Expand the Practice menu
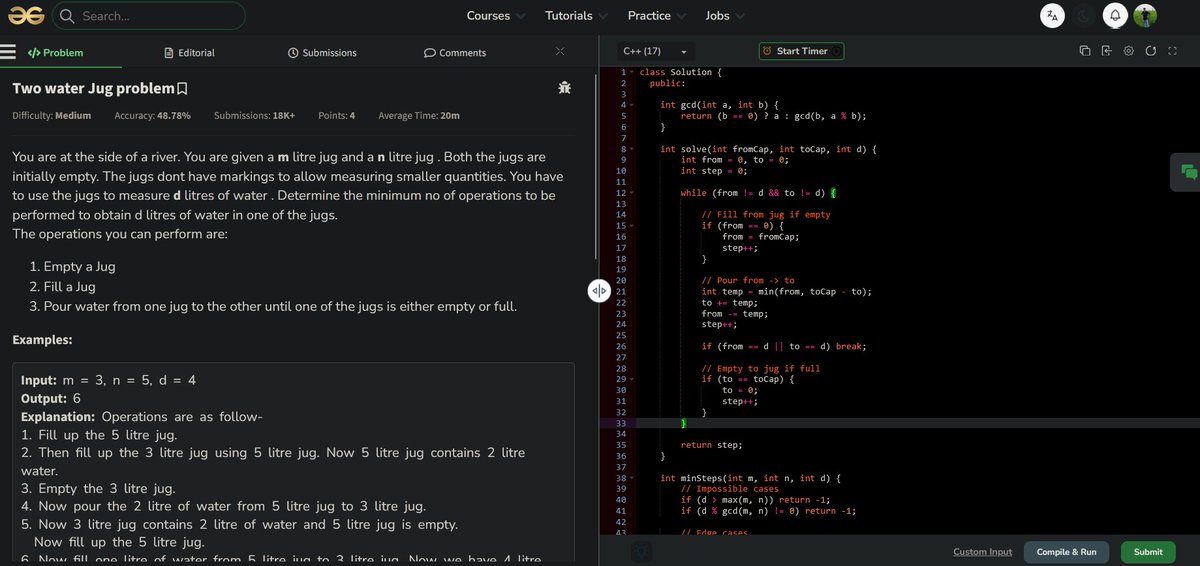 point(656,15)
